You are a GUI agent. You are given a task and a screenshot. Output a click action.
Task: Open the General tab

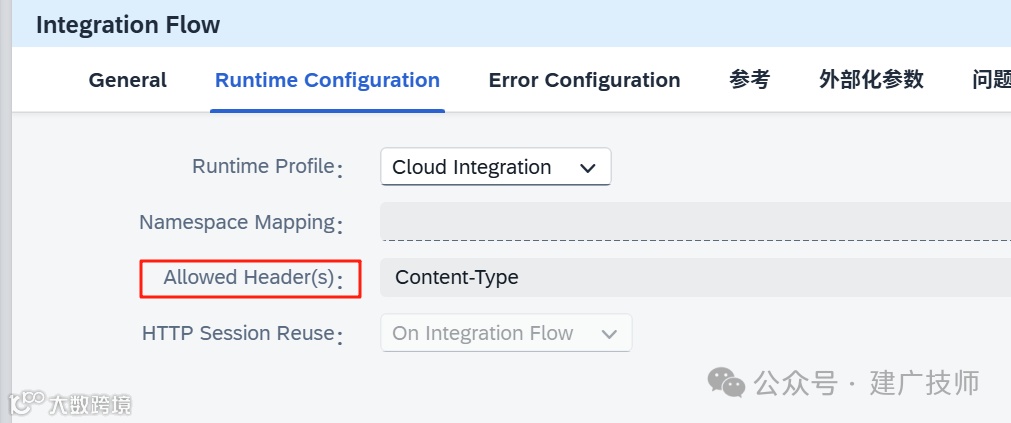point(128,80)
